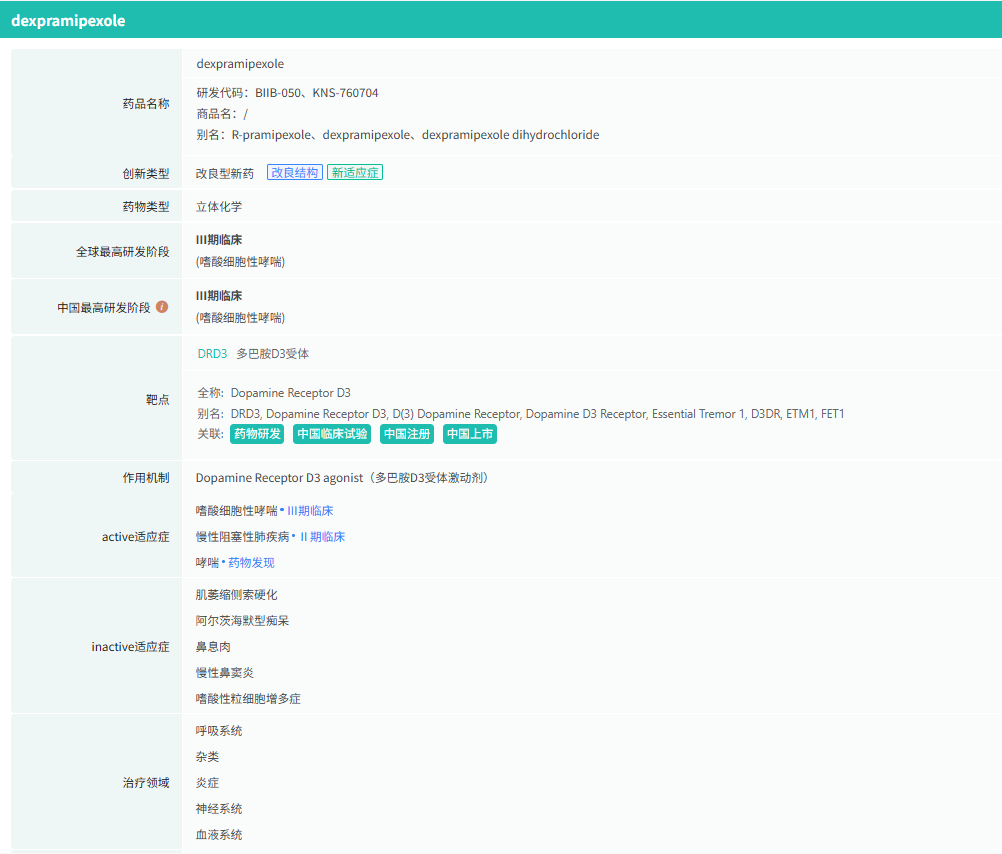Viewport: 1002px width, 854px height.
Task: Click the info icon beside 中国最高研发阶段
Action: click(x=162, y=307)
